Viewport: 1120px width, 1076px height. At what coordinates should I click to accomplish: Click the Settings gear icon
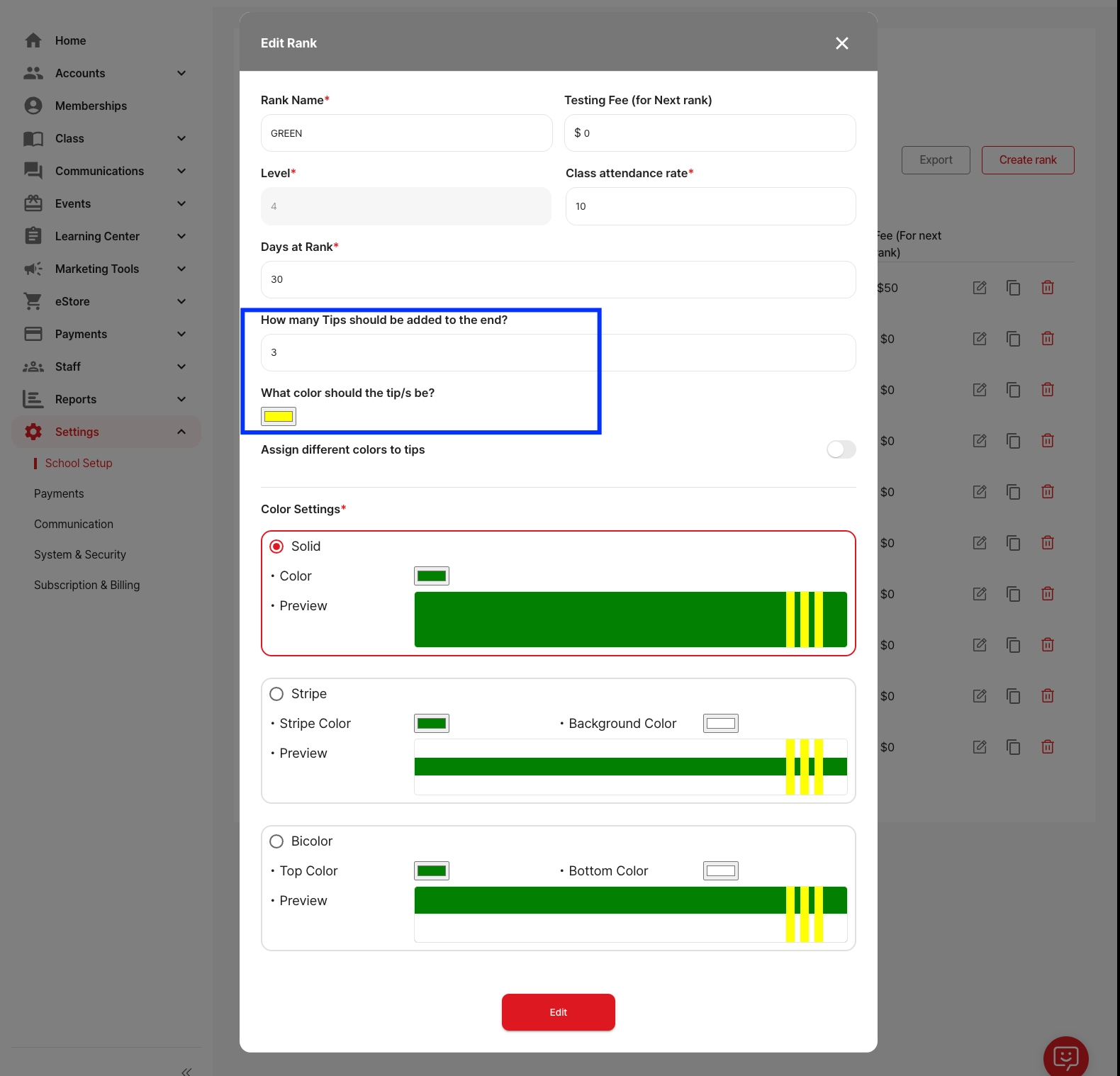pyautogui.click(x=33, y=432)
